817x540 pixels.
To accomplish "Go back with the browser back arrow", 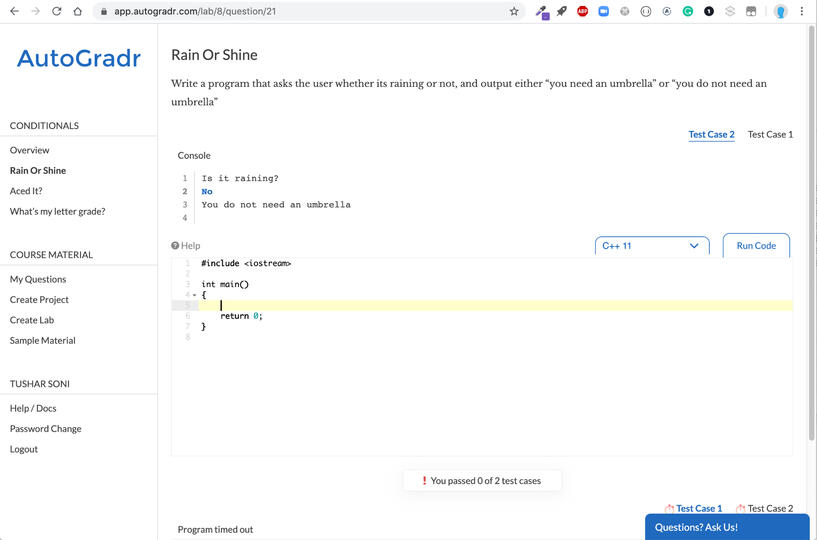I will tap(14, 11).
